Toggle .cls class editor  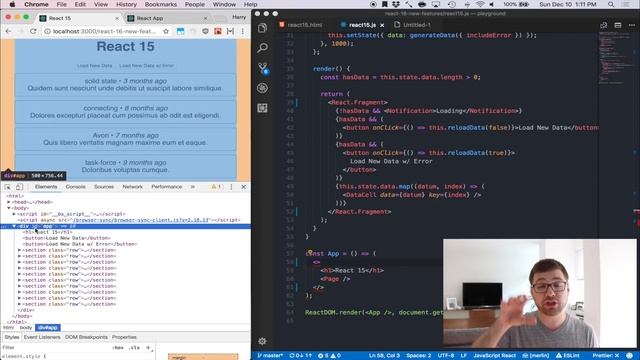tap(134, 348)
